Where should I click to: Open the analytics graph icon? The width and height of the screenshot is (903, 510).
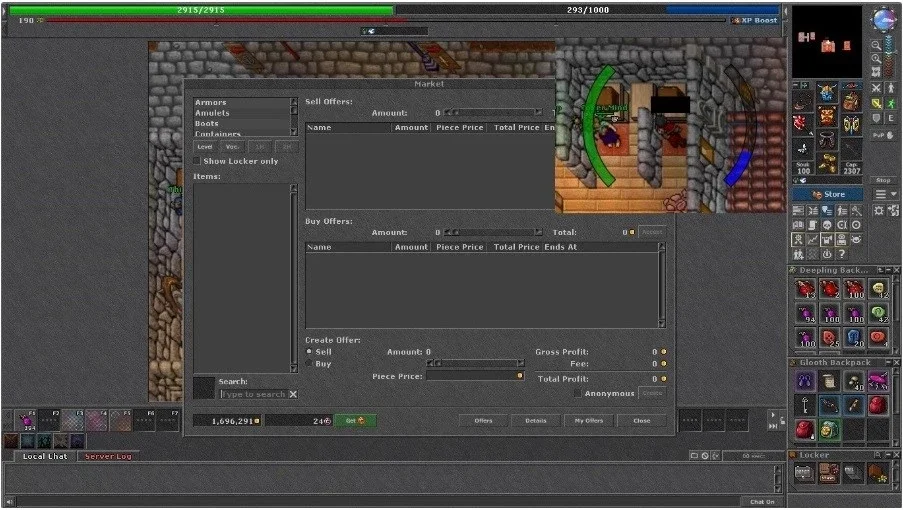click(x=813, y=239)
